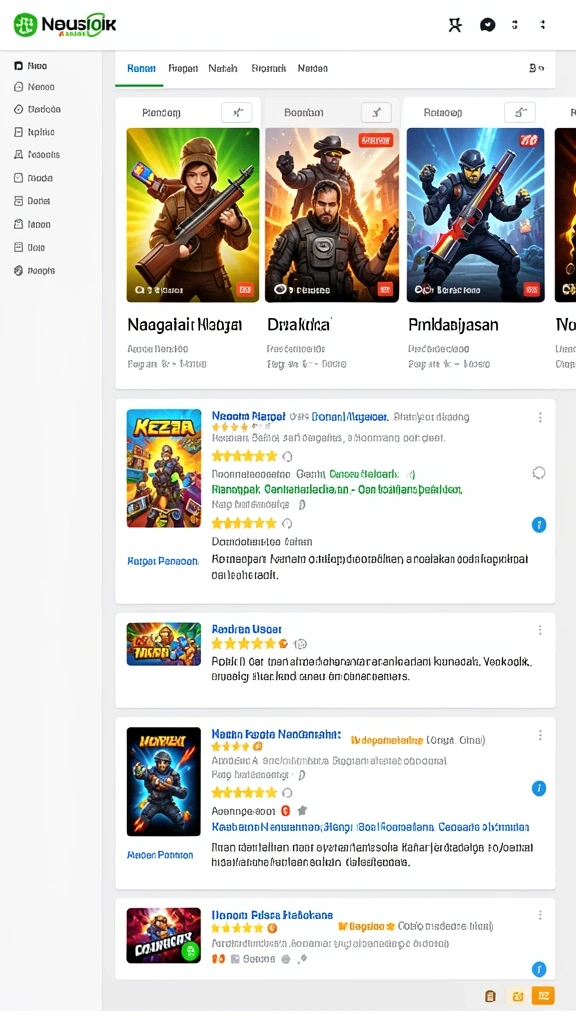576x1024 pixels.
Task: Click the red badge at bottom of the Drakidca card image
Action: click(385, 289)
